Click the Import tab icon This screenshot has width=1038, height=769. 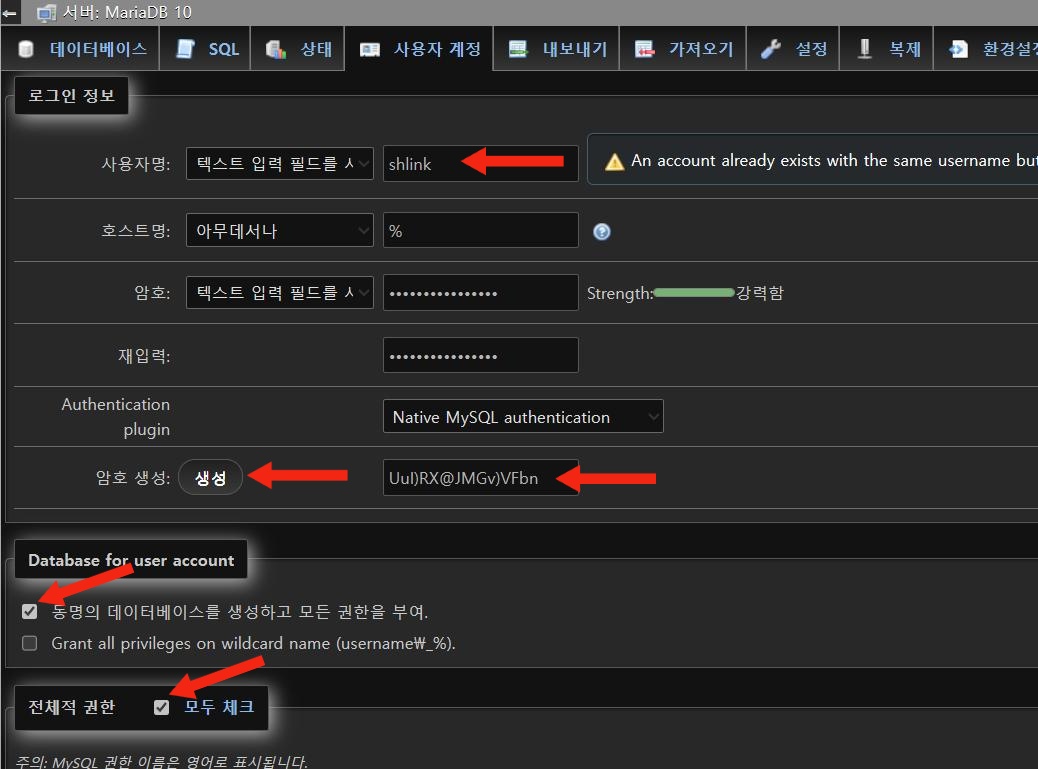pos(645,49)
